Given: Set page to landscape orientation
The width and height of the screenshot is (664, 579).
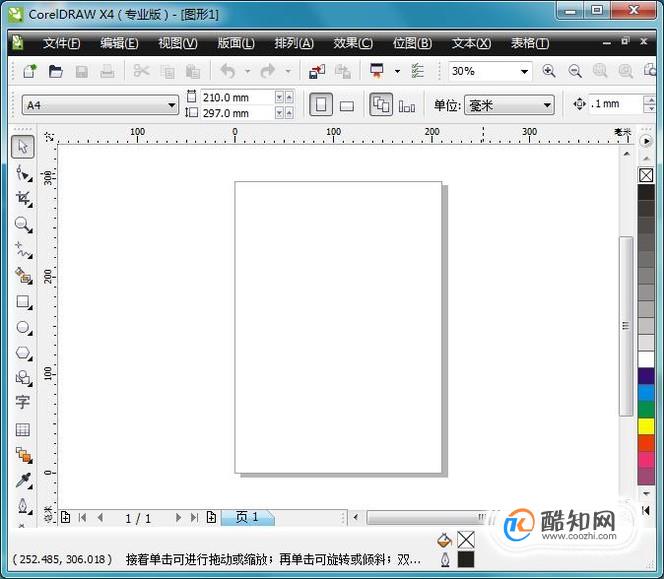Looking at the screenshot, I should point(347,105).
